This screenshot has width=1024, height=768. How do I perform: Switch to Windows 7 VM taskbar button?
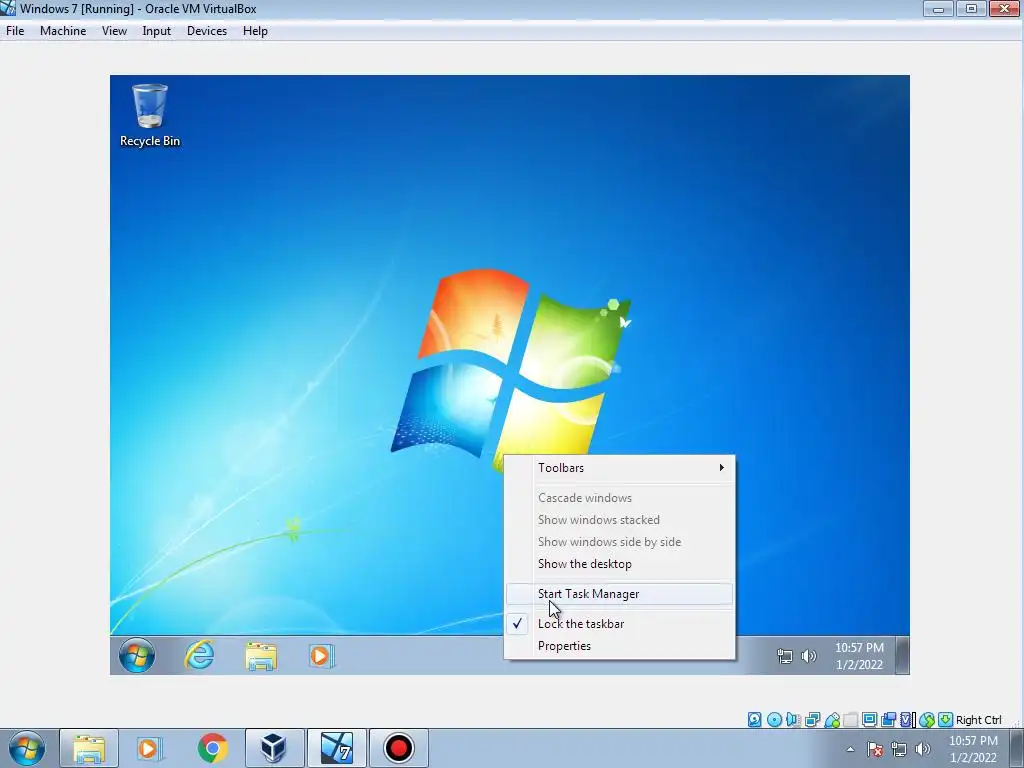(337, 748)
